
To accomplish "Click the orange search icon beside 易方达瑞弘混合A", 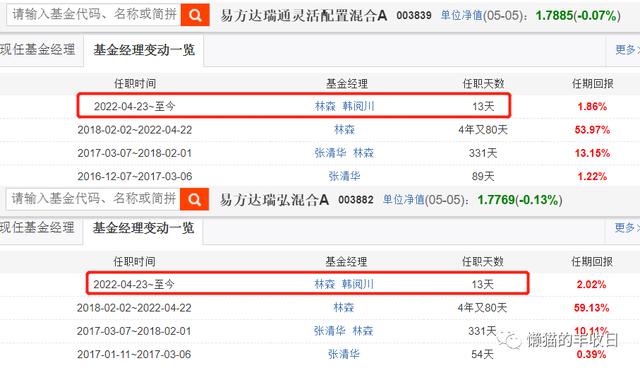I will [x=194, y=200].
